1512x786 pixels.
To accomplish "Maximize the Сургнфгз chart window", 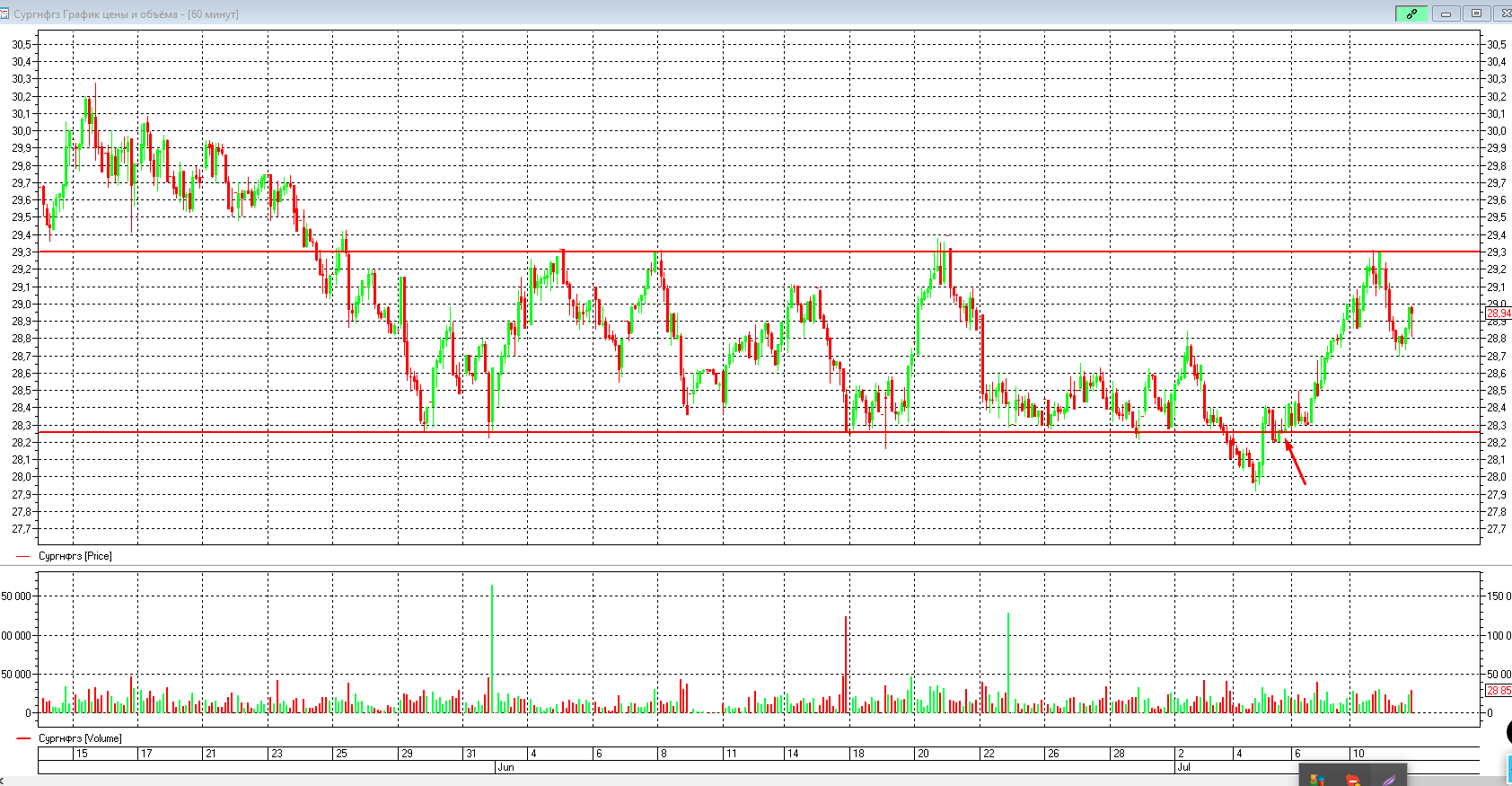I will pos(1476,13).
